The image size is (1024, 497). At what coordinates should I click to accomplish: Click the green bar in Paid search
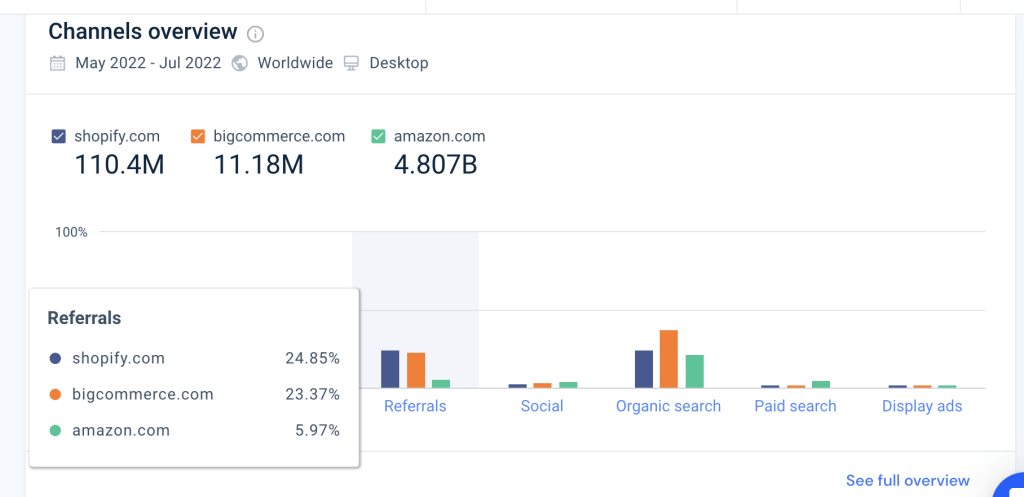click(821, 385)
